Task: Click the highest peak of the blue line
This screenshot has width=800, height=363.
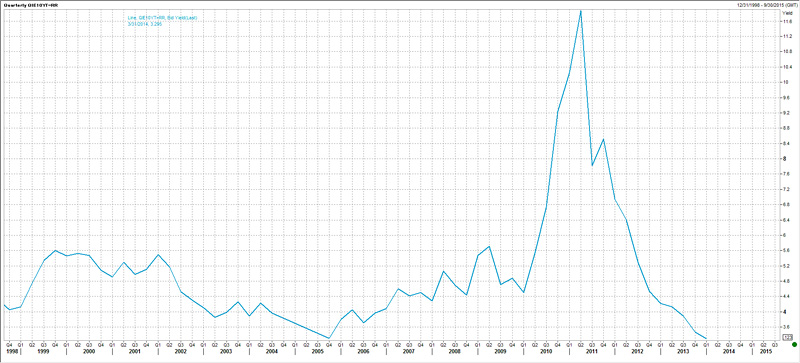Action: pyautogui.click(x=581, y=11)
